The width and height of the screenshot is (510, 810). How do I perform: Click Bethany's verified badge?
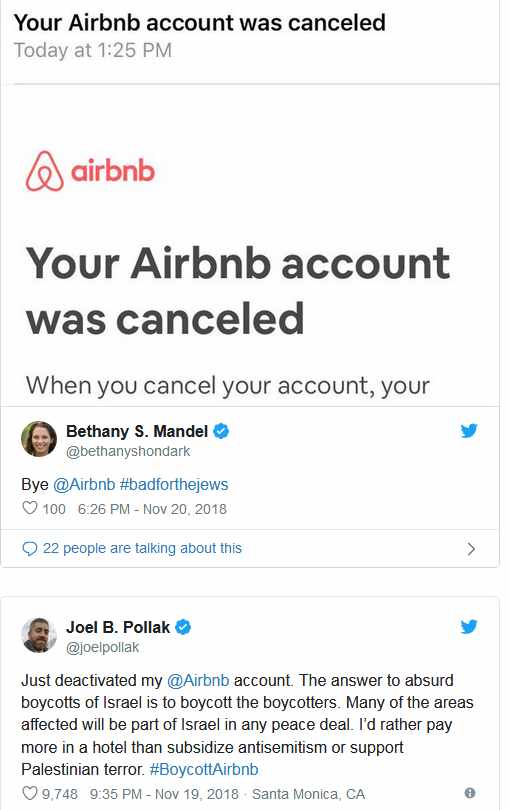tap(221, 431)
